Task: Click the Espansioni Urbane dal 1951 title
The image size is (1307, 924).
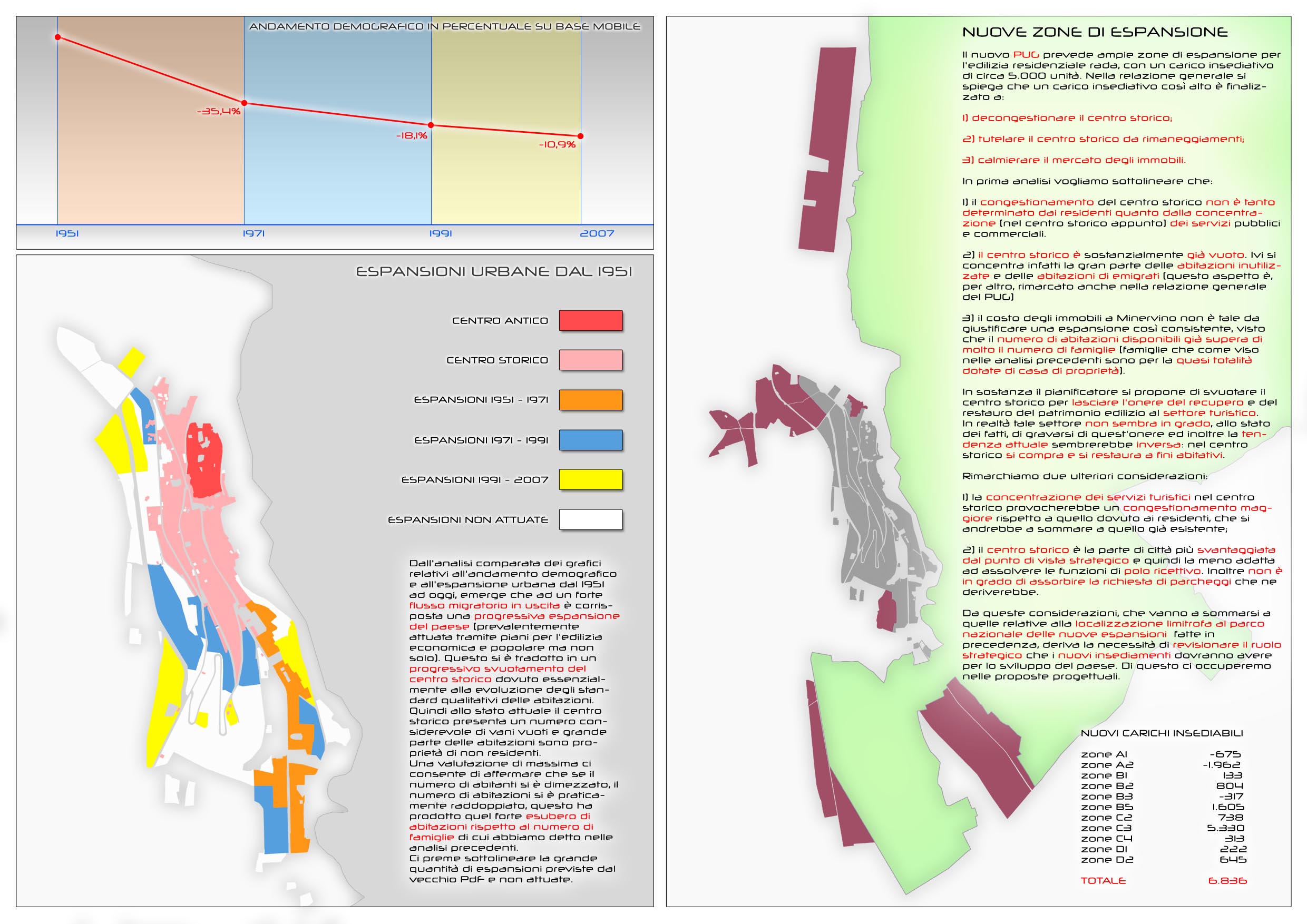Action: (x=493, y=272)
